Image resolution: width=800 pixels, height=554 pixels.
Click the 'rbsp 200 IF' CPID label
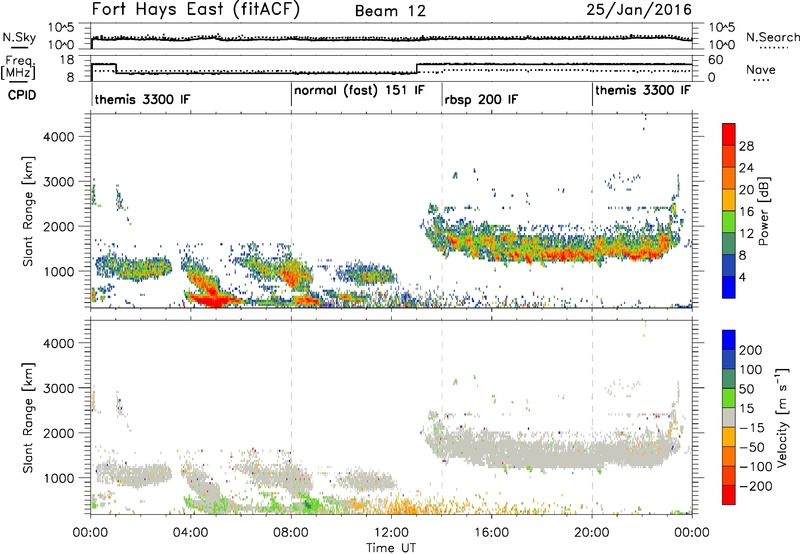click(481, 99)
